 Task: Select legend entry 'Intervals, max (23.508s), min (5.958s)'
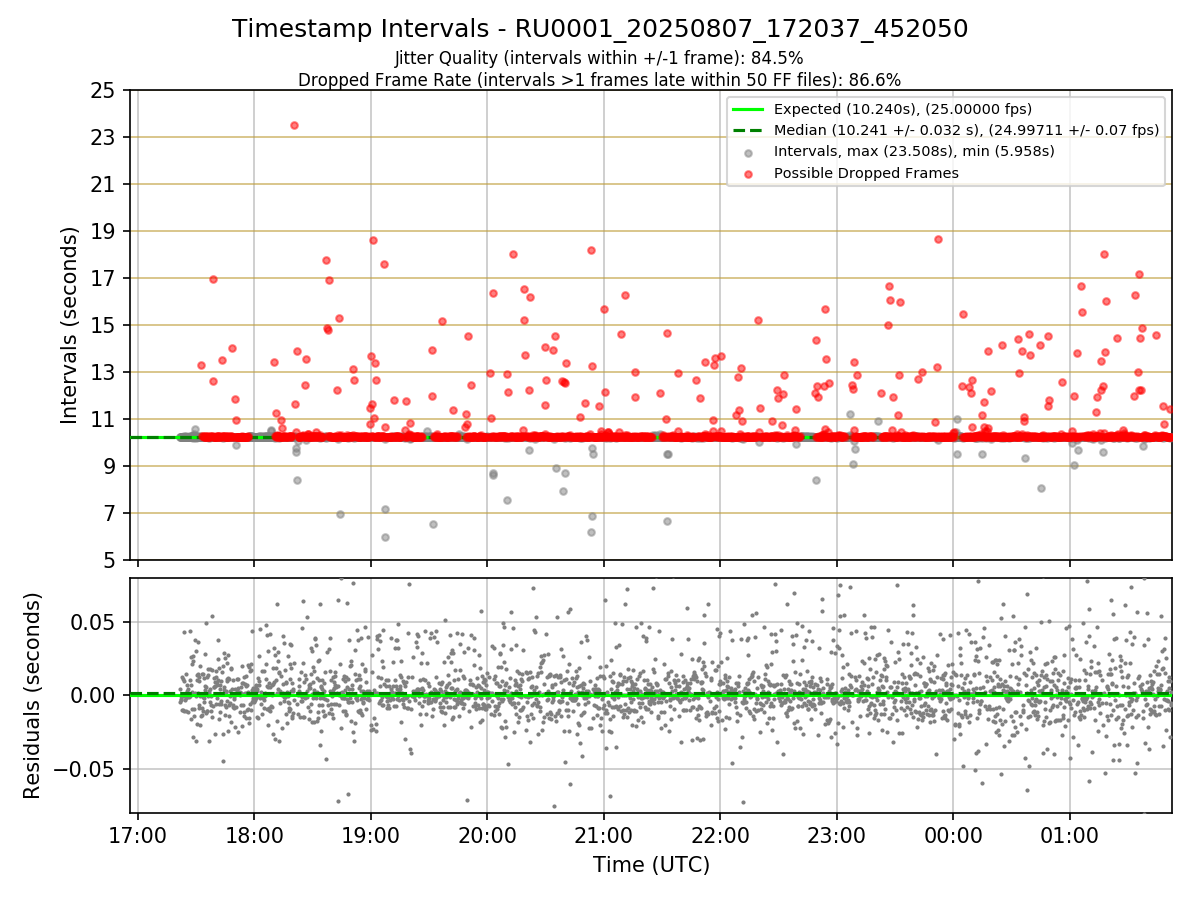[914, 151]
